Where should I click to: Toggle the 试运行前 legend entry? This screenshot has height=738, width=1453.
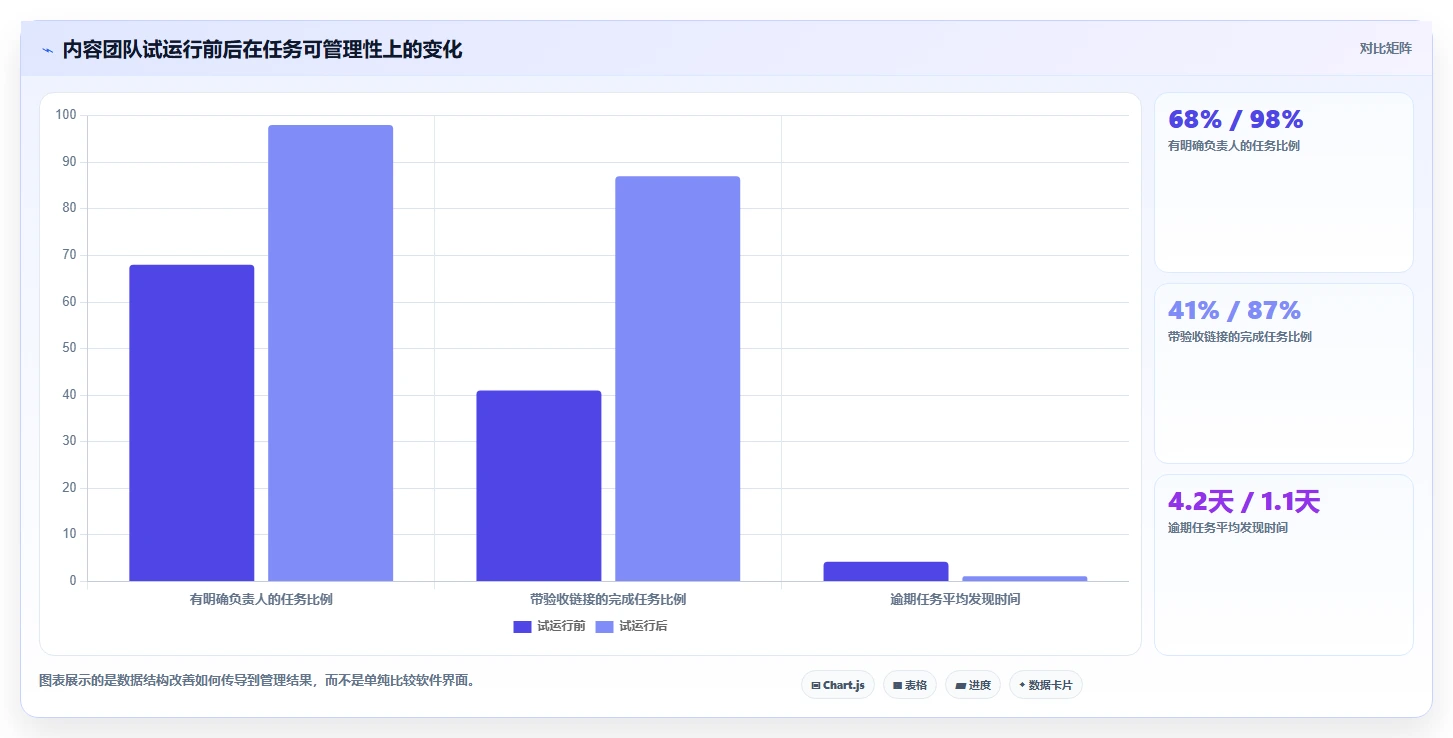point(549,627)
